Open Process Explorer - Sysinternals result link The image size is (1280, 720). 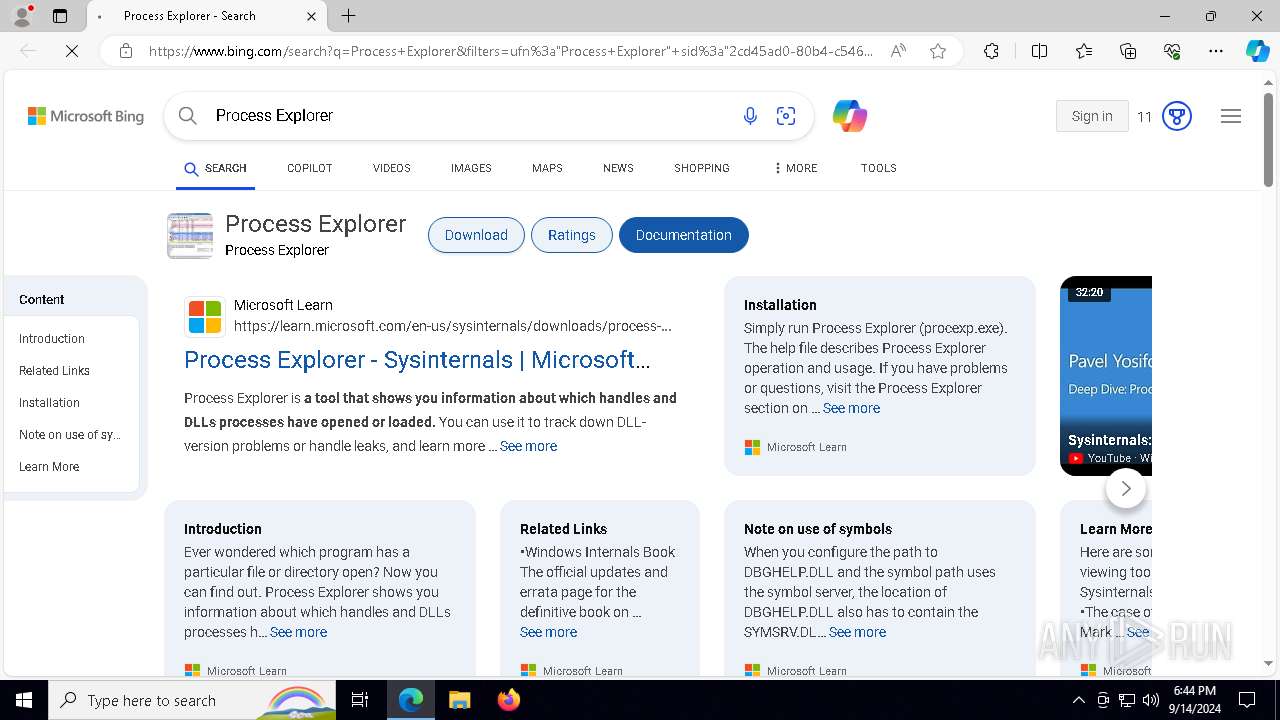click(x=417, y=360)
